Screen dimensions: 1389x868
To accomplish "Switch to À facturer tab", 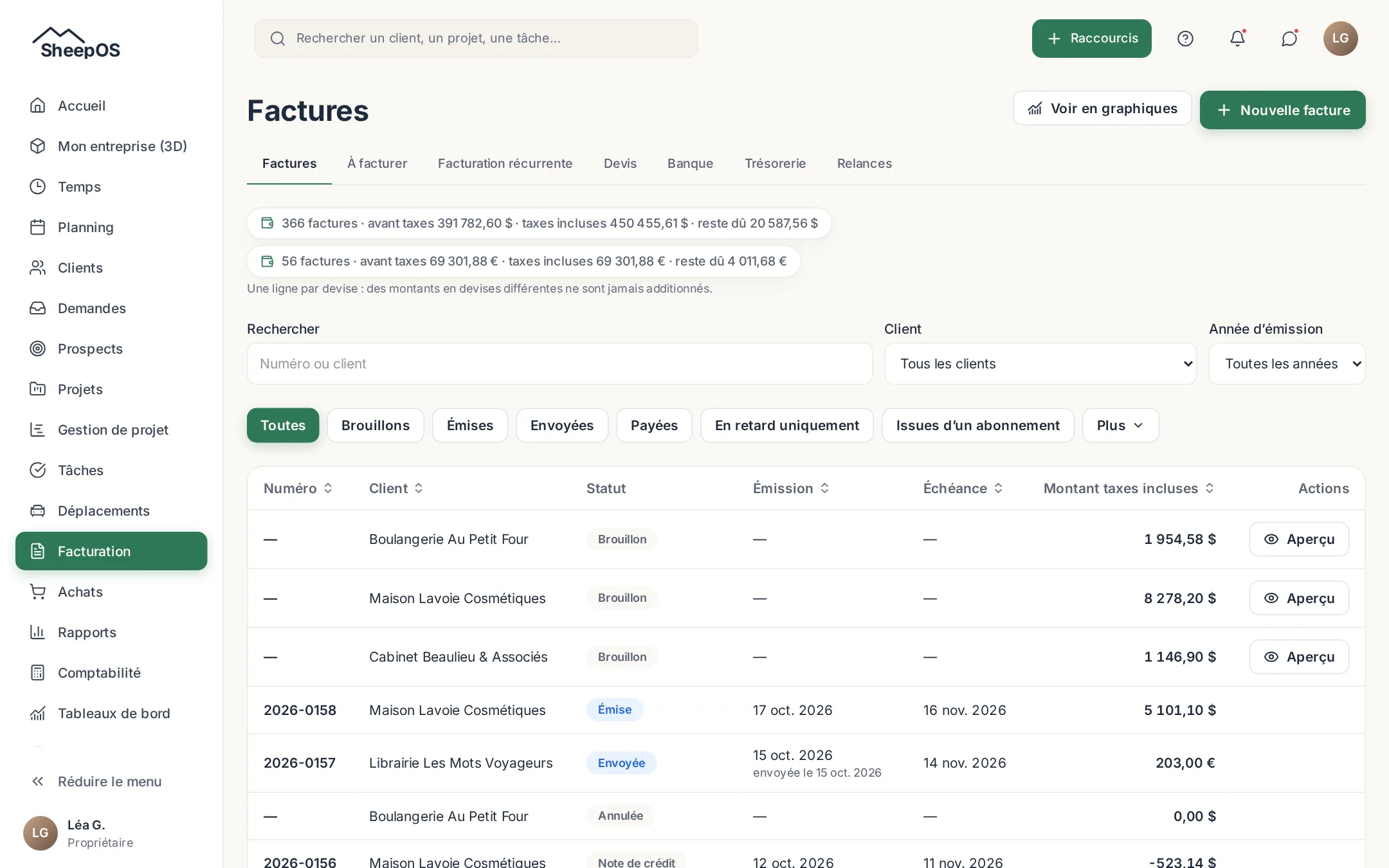I will 377,163.
